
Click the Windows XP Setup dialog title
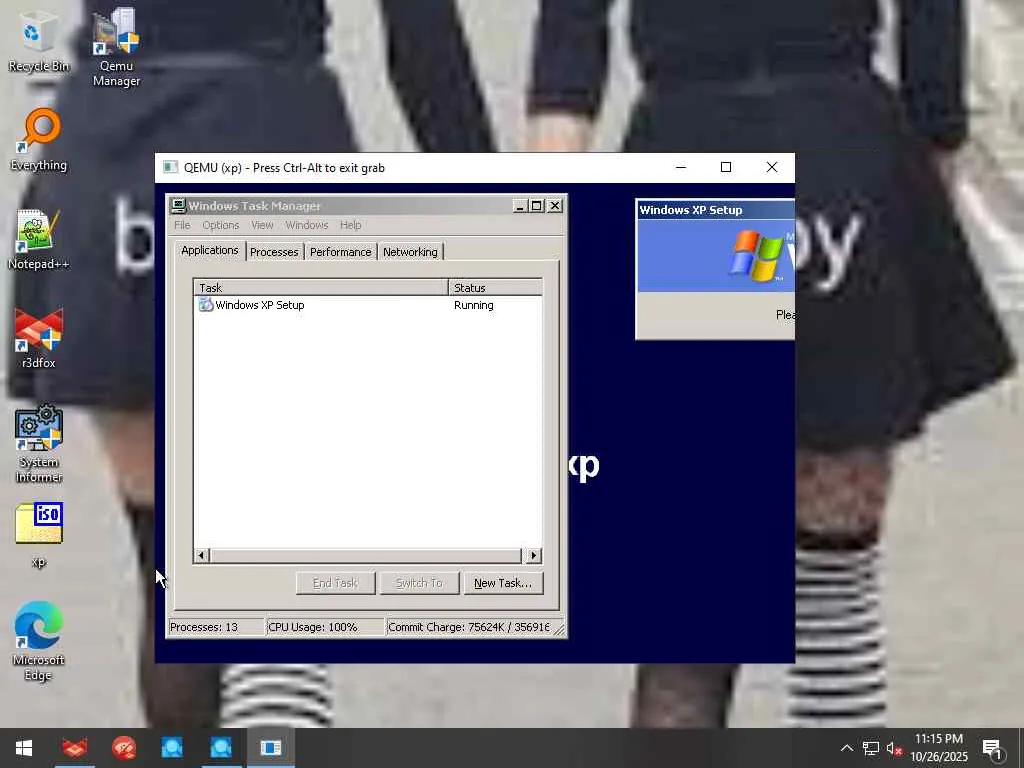[690, 210]
